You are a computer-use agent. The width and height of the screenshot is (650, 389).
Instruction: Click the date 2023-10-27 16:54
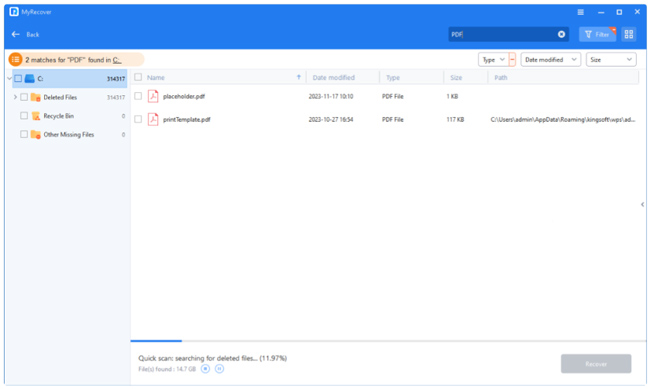tap(331, 119)
